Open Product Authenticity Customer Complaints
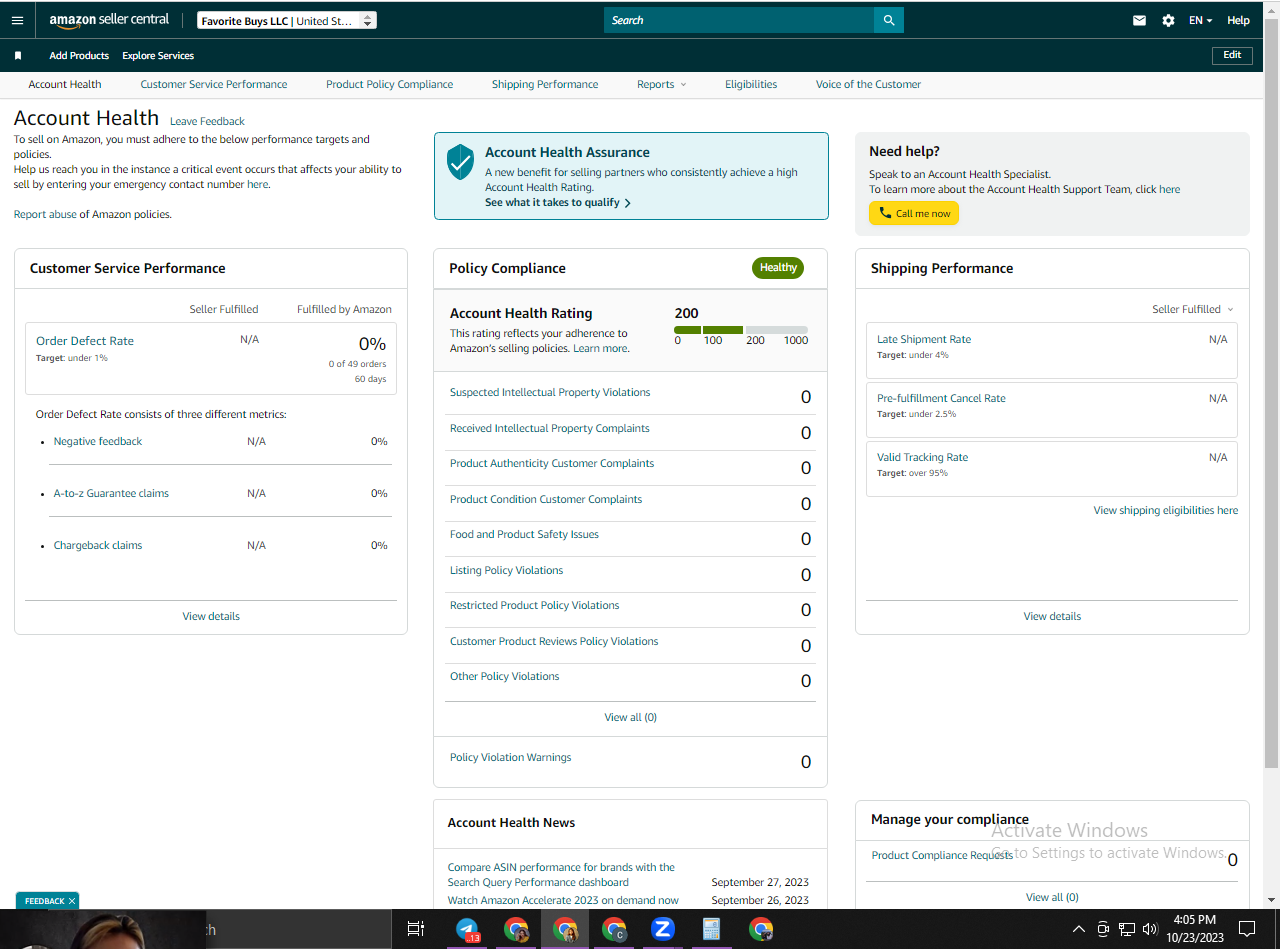The image size is (1280, 949). click(552, 463)
